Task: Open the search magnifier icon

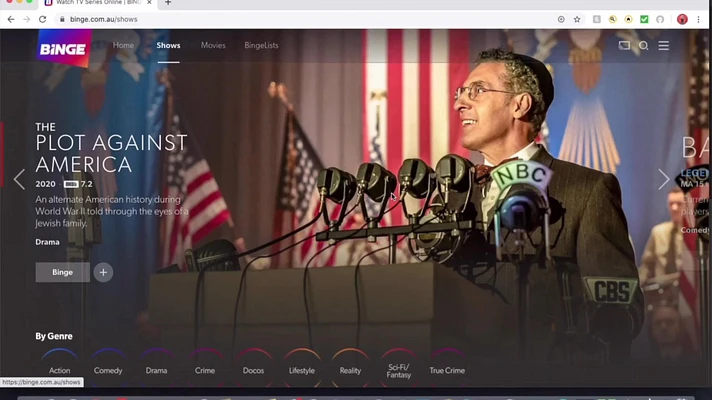Action: [643, 45]
